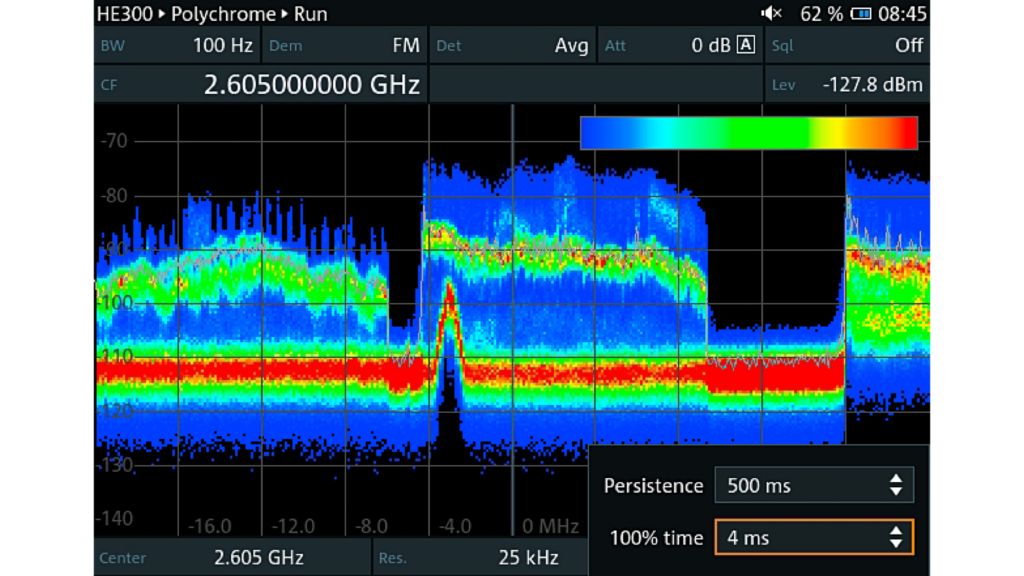The height and width of the screenshot is (576, 1024).
Task: Tap the BW 100 Hz field
Action: 177,46
